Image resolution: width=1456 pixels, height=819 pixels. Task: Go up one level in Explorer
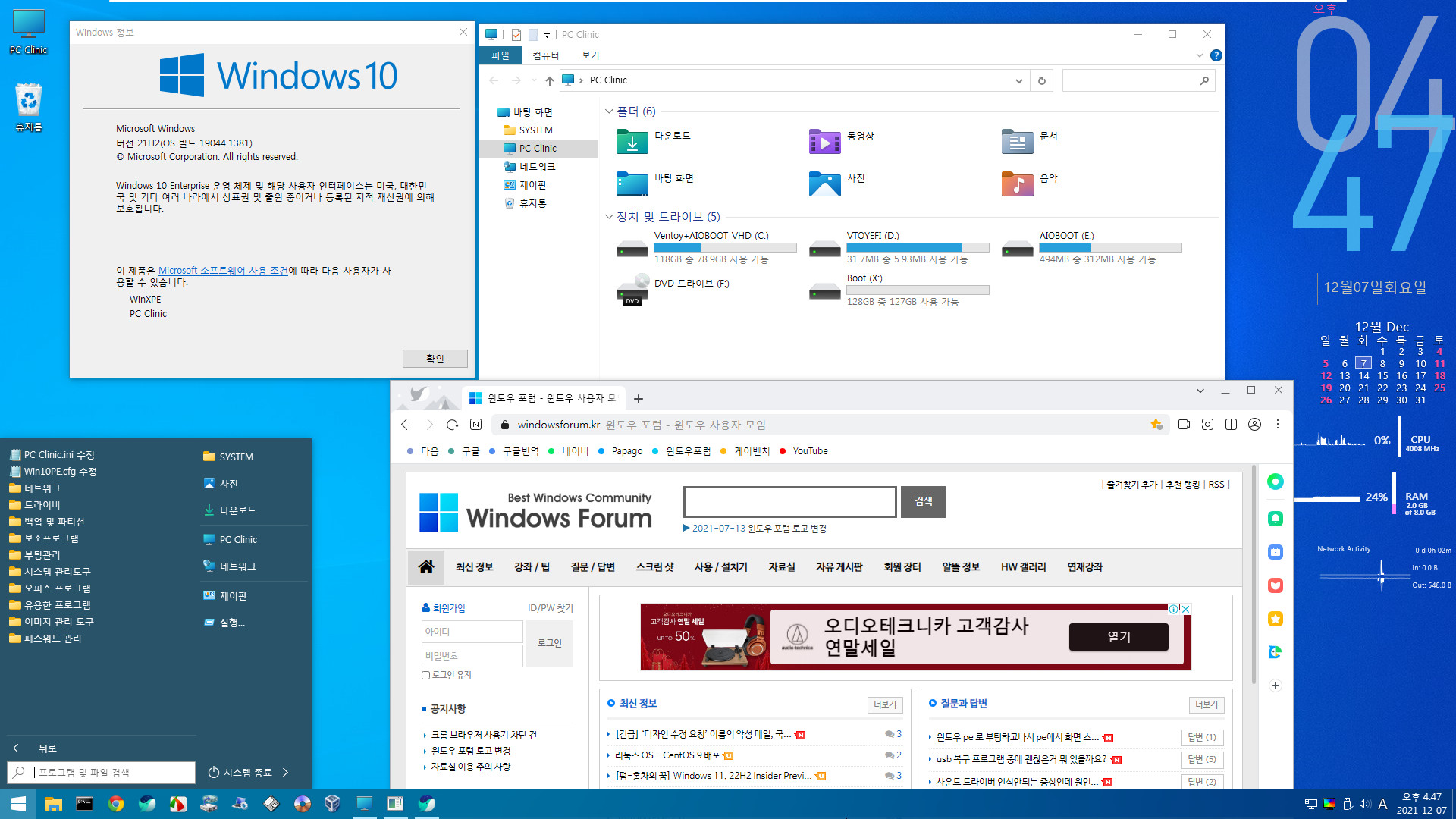pyautogui.click(x=549, y=80)
